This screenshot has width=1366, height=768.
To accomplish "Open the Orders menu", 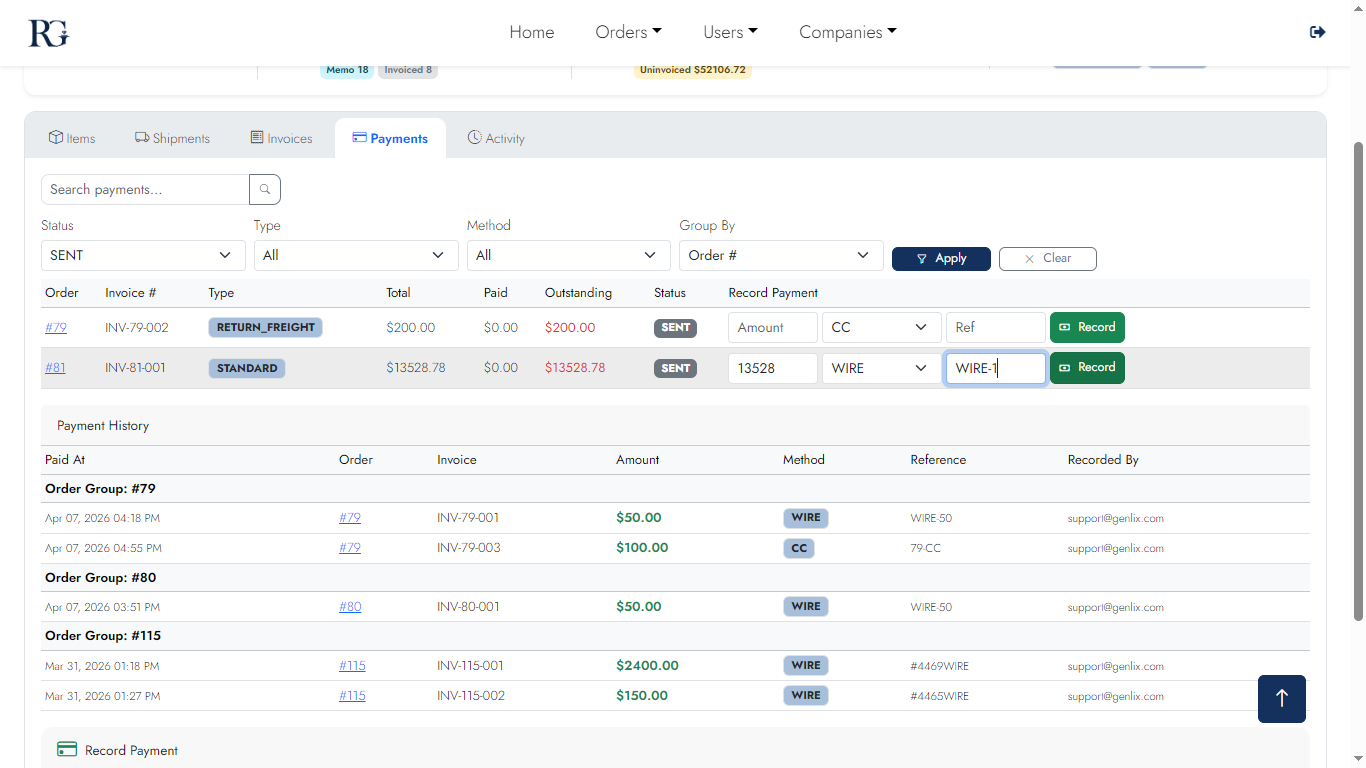I will (x=628, y=32).
